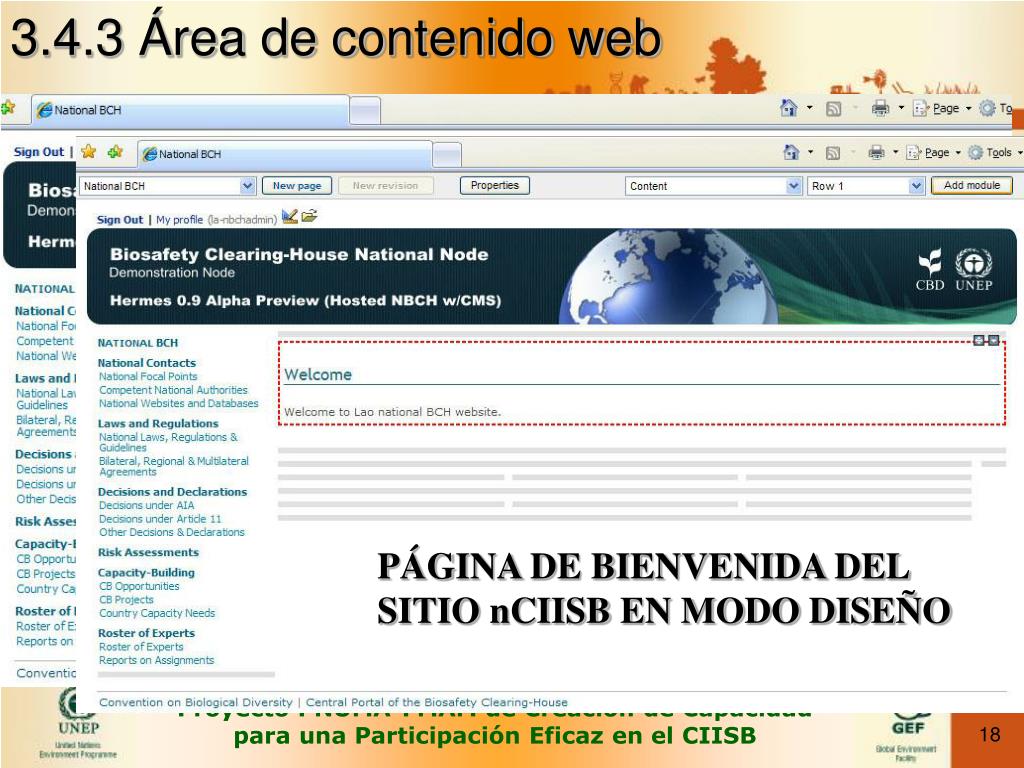Select National BCH tab in back browser window
Screen dimensions: 1024x768
coord(191,110)
